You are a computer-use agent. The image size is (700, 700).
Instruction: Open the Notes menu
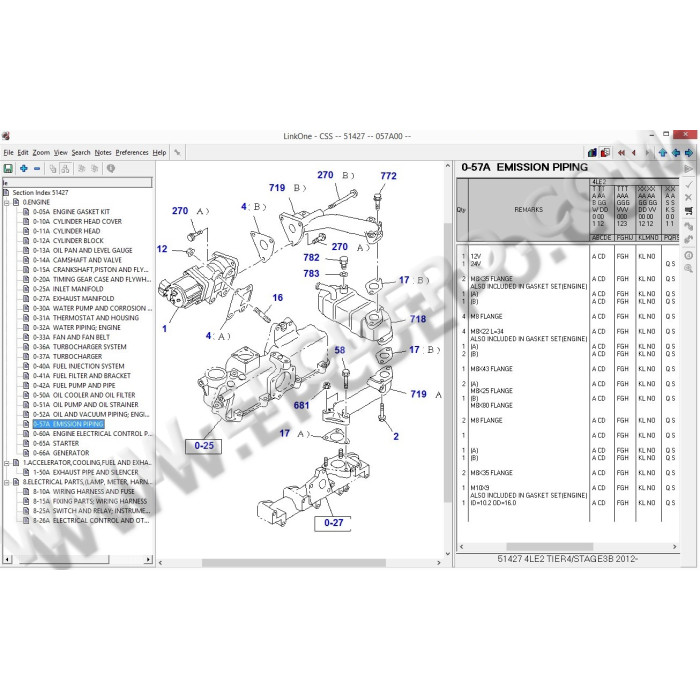[x=103, y=153]
